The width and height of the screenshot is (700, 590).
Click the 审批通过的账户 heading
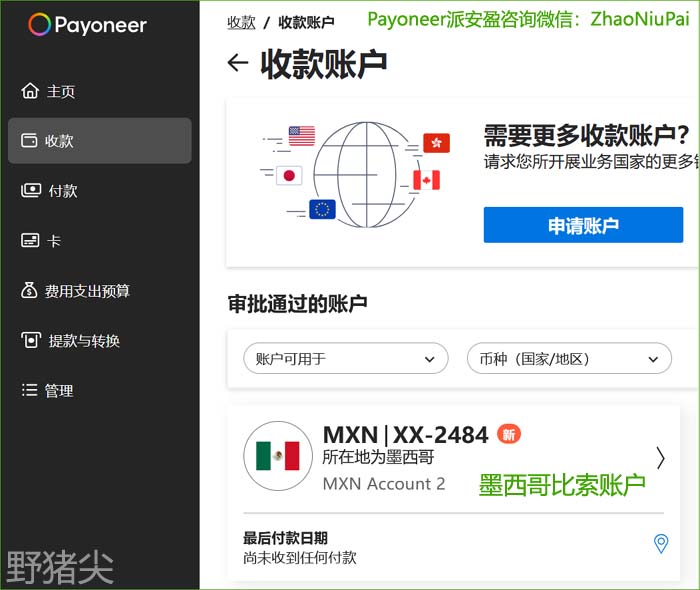click(x=297, y=304)
